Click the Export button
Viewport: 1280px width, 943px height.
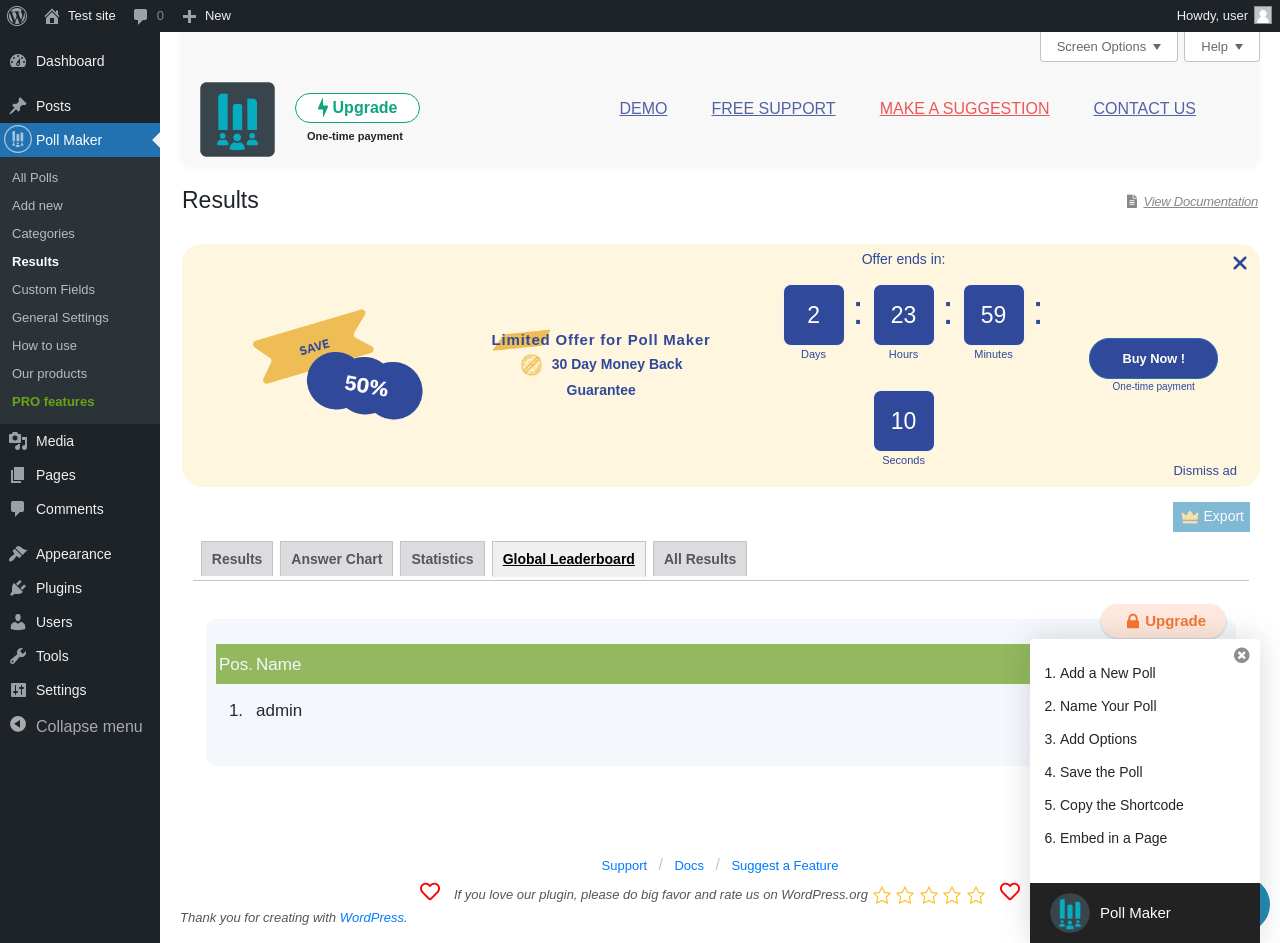(1211, 517)
